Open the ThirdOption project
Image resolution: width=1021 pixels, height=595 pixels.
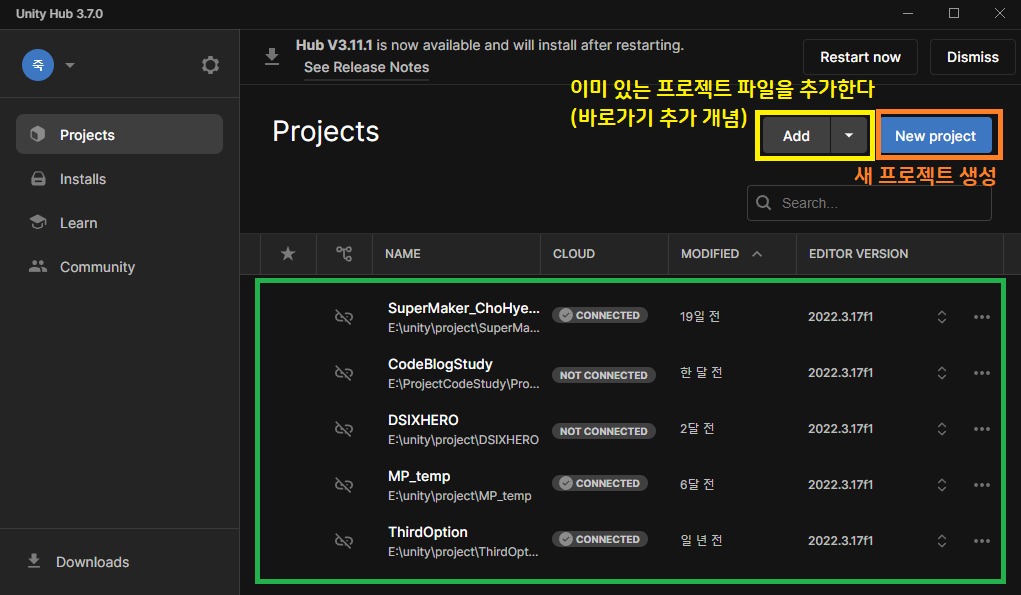coord(428,532)
